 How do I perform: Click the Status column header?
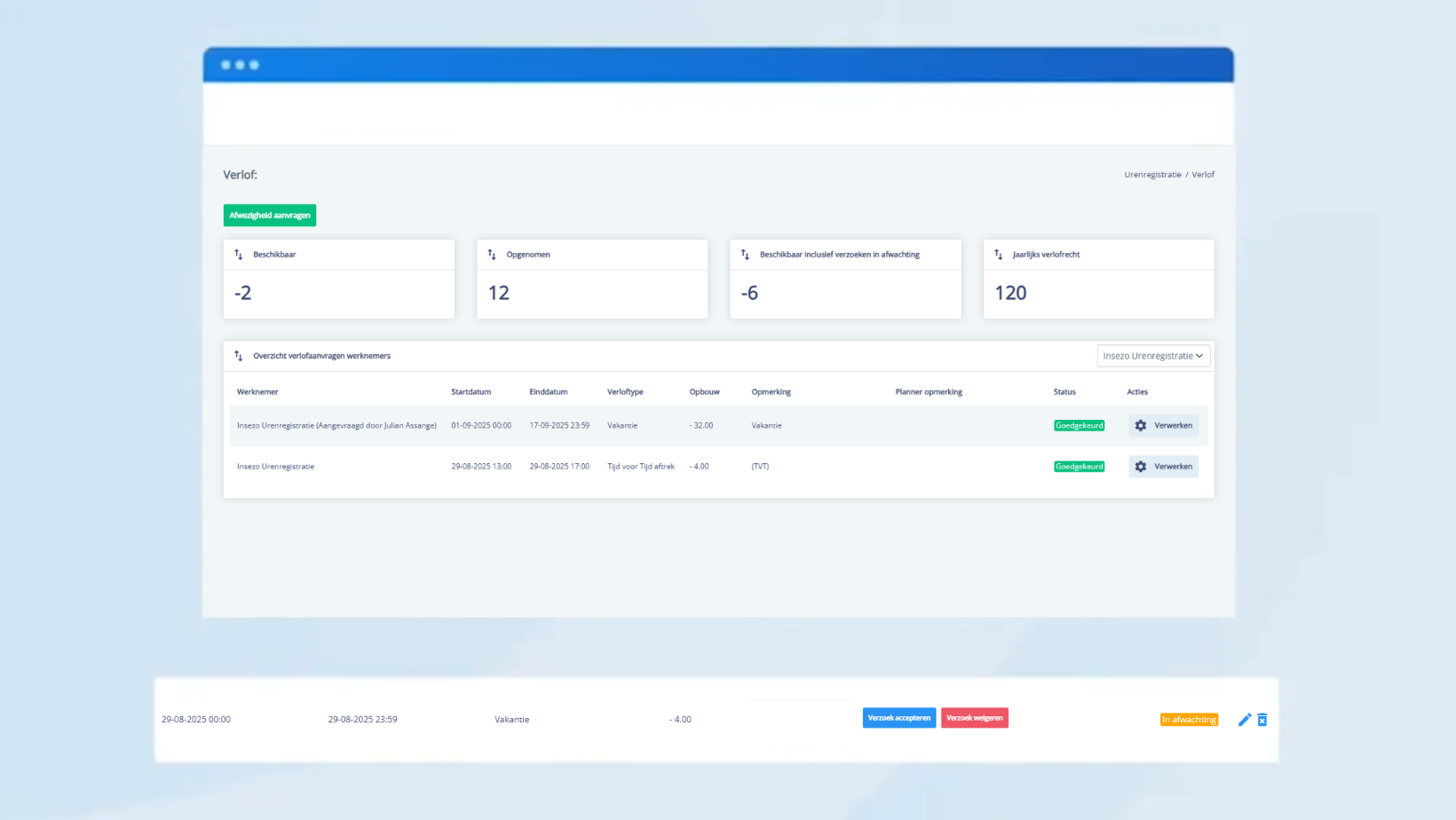click(1064, 392)
